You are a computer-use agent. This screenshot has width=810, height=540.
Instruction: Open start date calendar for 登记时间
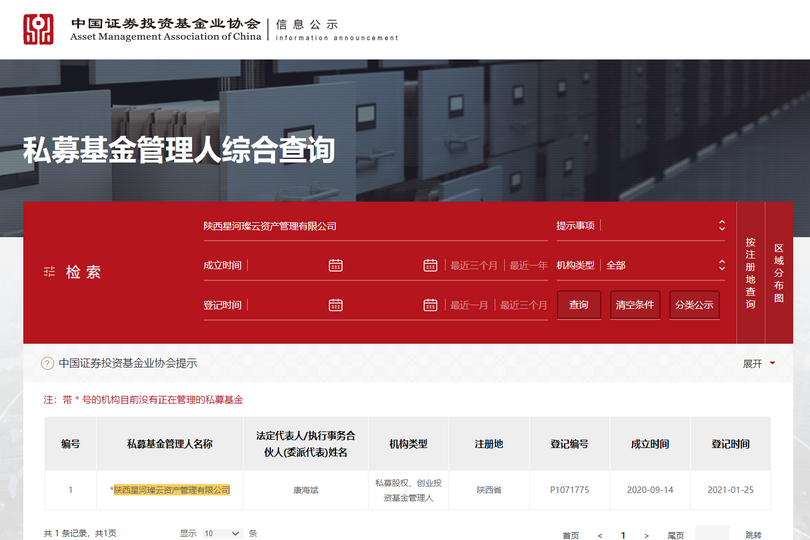tap(336, 305)
